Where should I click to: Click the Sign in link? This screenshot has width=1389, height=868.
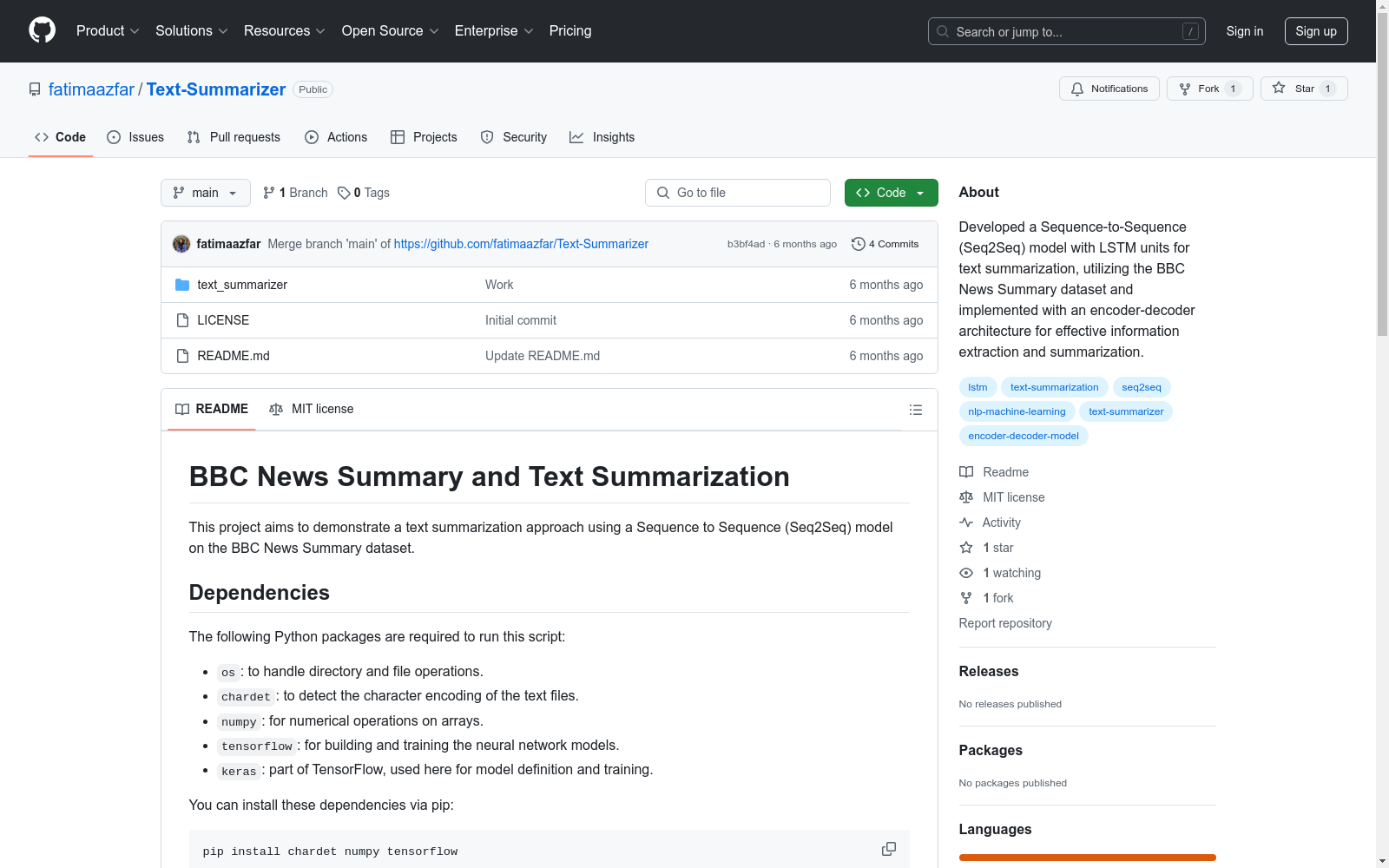tap(1245, 31)
